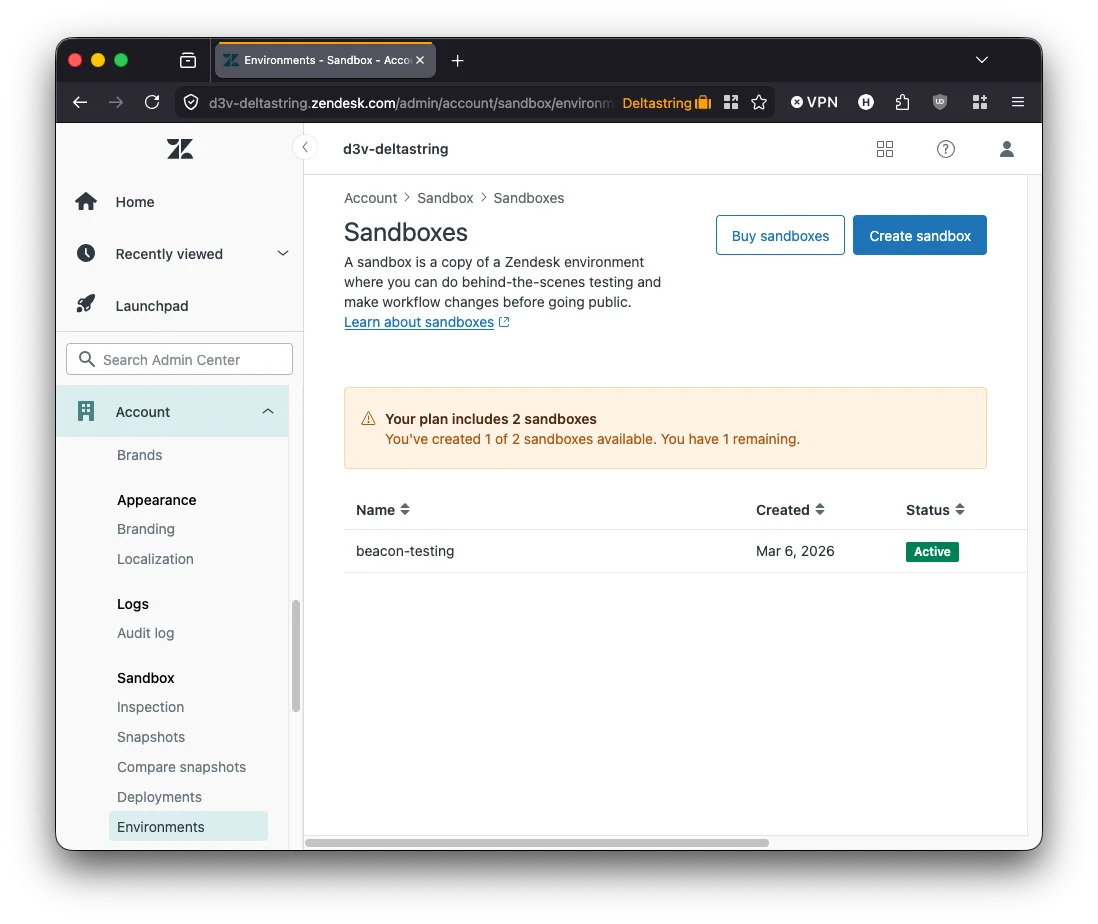Screen dimensions: 1098x924
Task: Open Deployments in Sandbox section
Action: pos(159,797)
